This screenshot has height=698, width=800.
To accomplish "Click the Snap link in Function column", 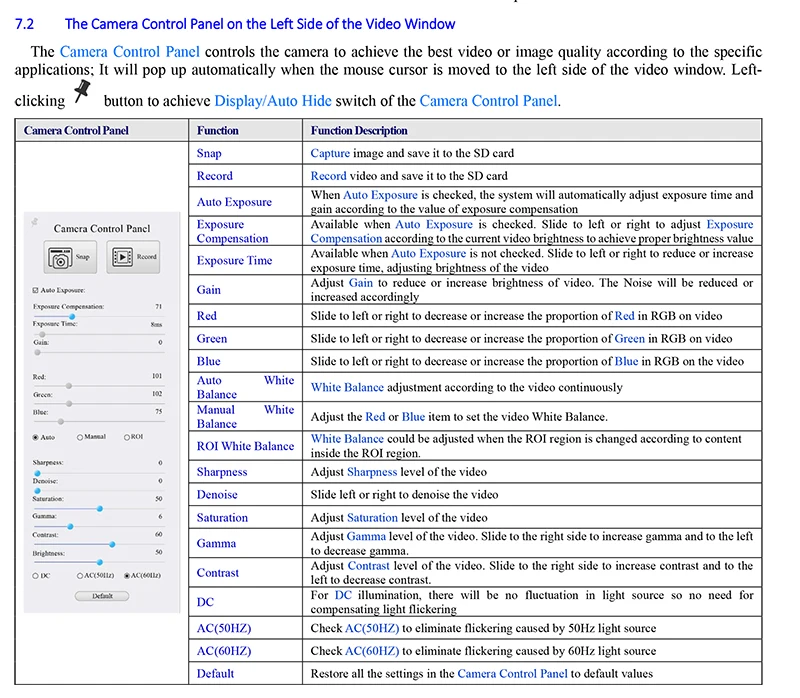I will pyautogui.click(x=209, y=154).
